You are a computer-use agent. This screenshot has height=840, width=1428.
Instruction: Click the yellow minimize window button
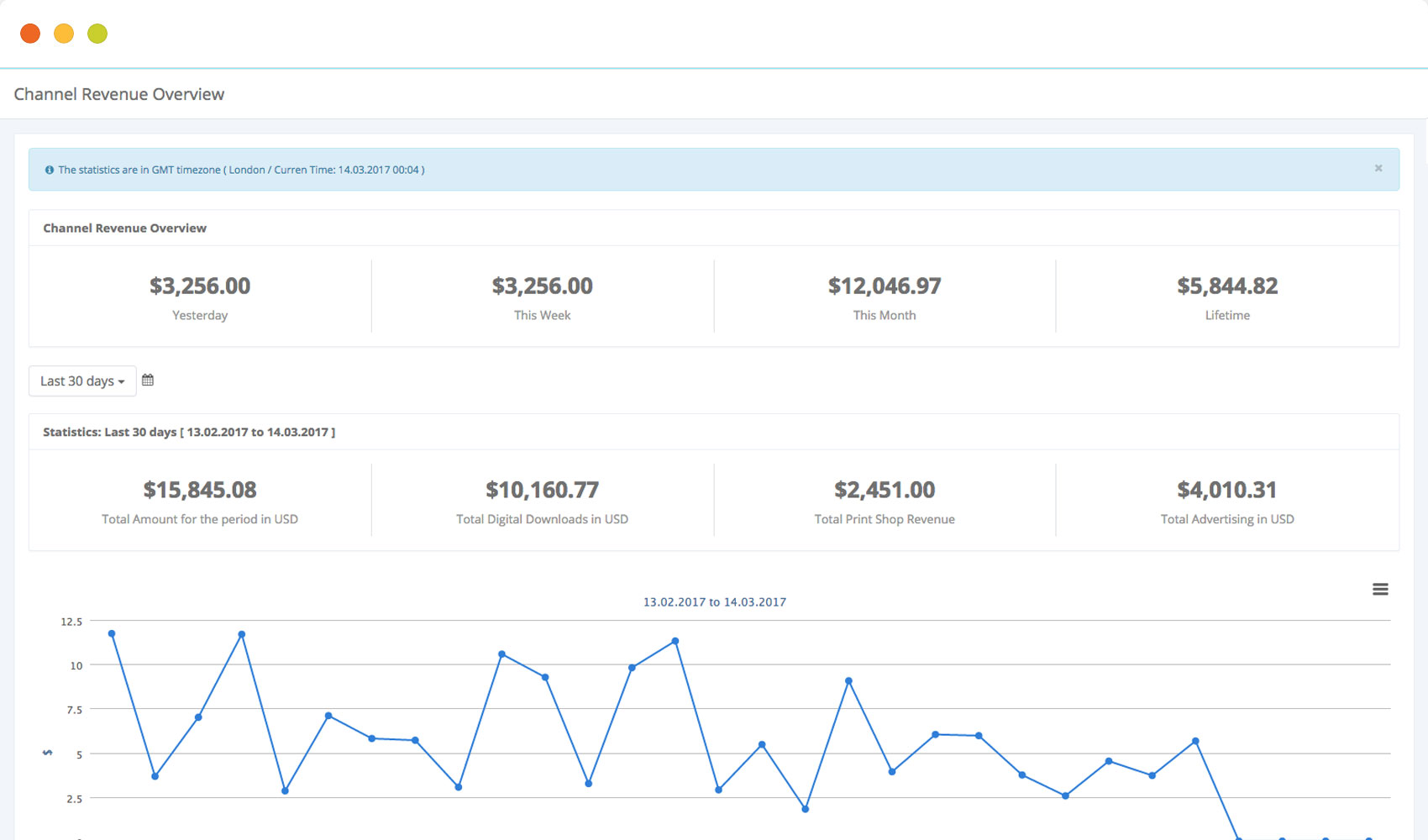(64, 34)
